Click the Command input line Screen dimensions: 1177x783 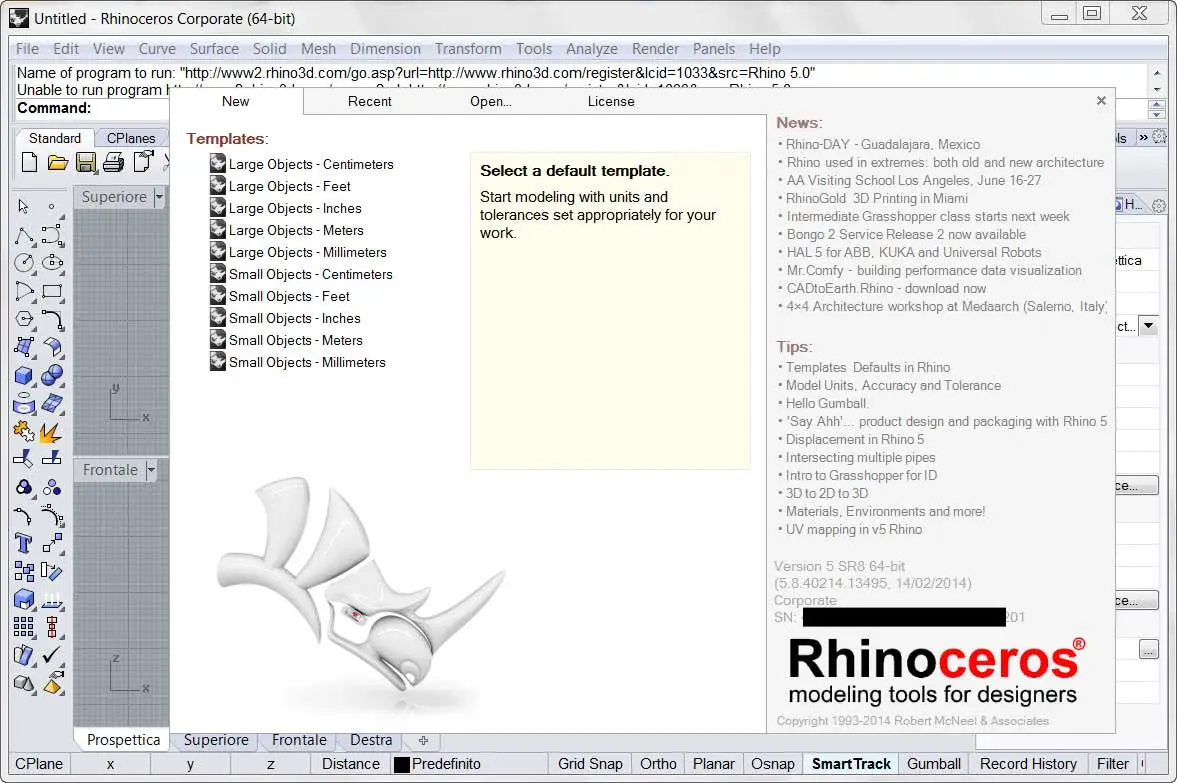click(92, 108)
